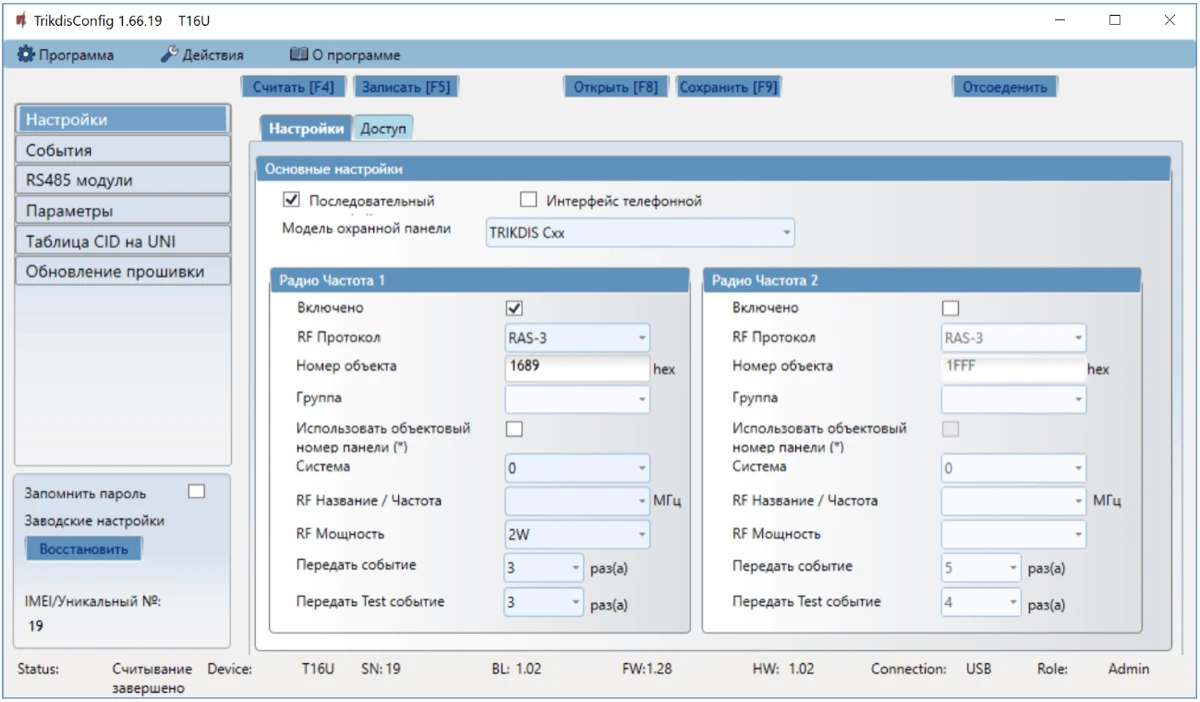Expand the RF Протокол dropdown in Радио Частота 1
Image resolution: width=1200 pixels, height=702 pixels.
coord(577,338)
